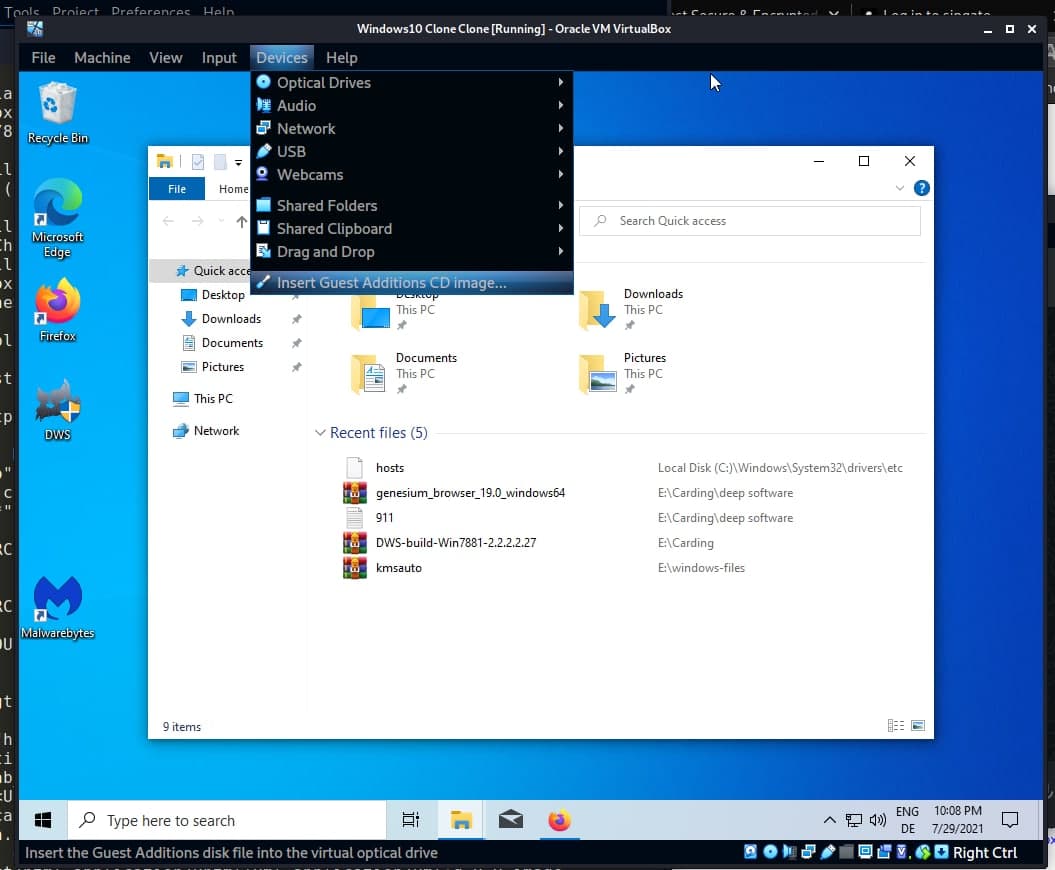Select the Malwarebytes desktop shortcut

pos(57,608)
